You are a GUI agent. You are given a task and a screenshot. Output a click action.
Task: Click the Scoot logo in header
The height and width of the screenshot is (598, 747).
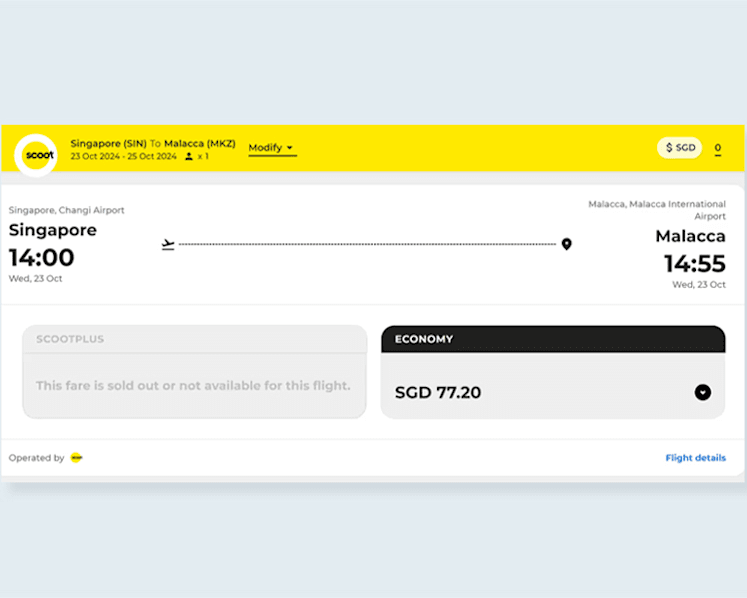[36, 155]
